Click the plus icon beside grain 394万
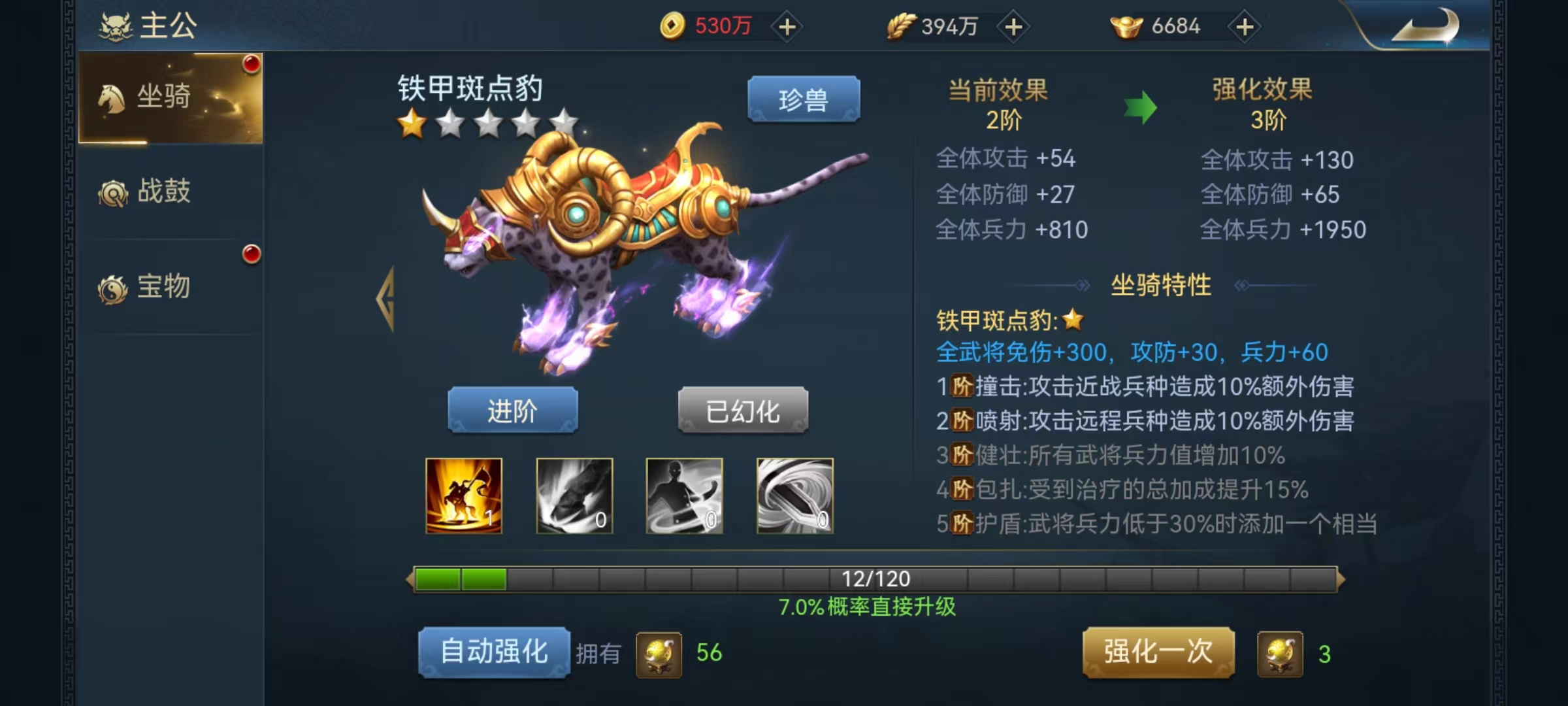Viewport: 1568px width, 706px height. pyautogui.click(x=1013, y=27)
